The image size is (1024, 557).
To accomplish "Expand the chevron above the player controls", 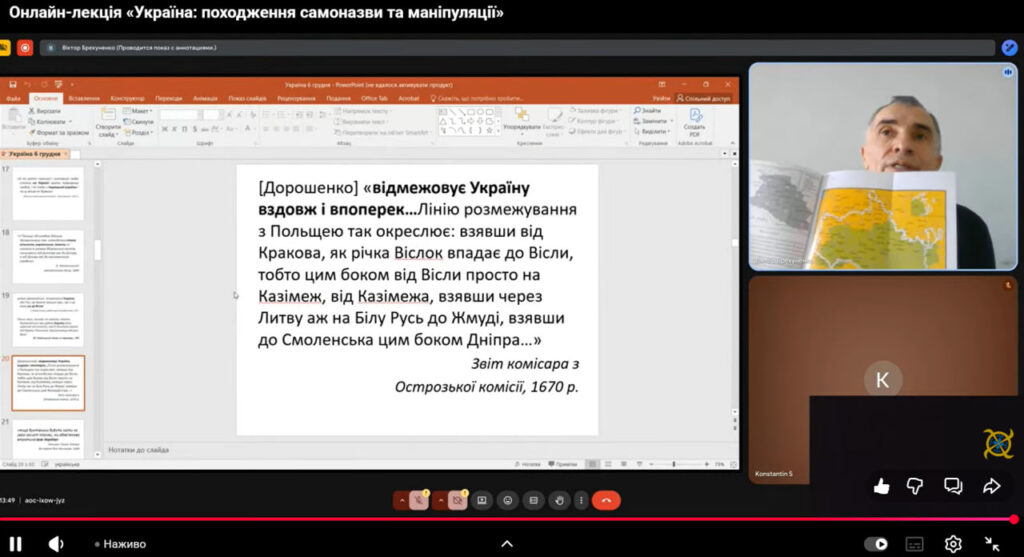I will [x=507, y=544].
